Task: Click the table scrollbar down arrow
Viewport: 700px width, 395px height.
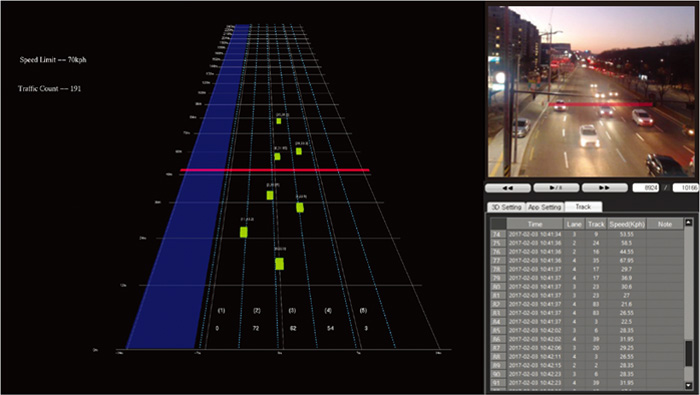Action: [689, 385]
